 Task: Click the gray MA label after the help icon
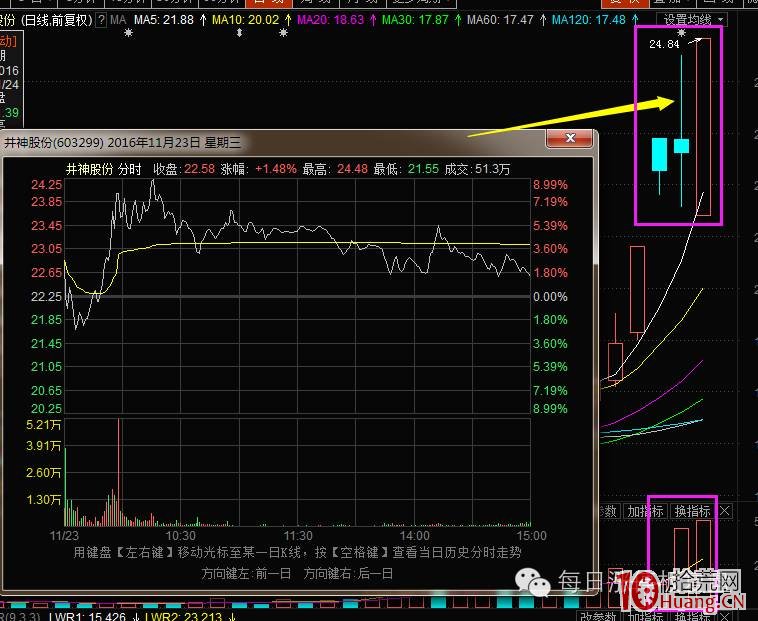click(118, 20)
